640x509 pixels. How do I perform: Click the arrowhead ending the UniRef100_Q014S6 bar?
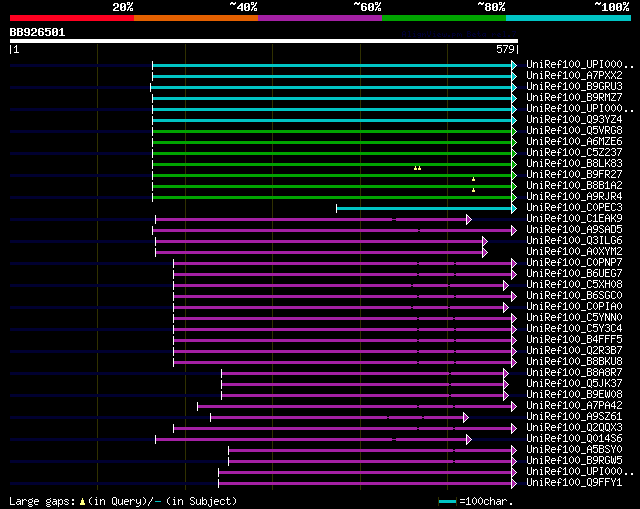[x=469, y=440]
